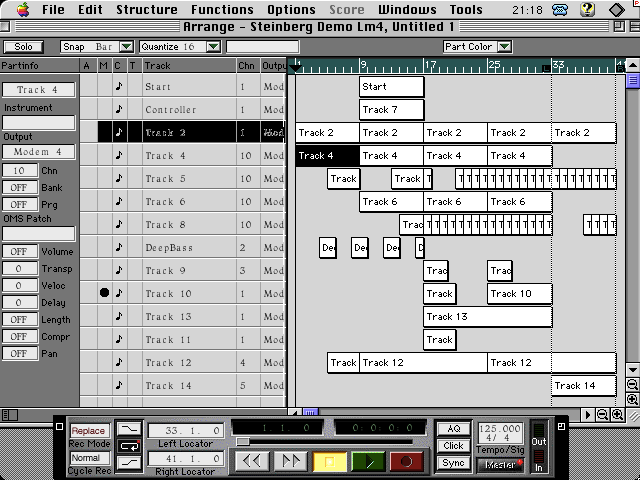This screenshot has width=640, height=480.
Task: Toggle the AQ button
Action: click(453, 429)
